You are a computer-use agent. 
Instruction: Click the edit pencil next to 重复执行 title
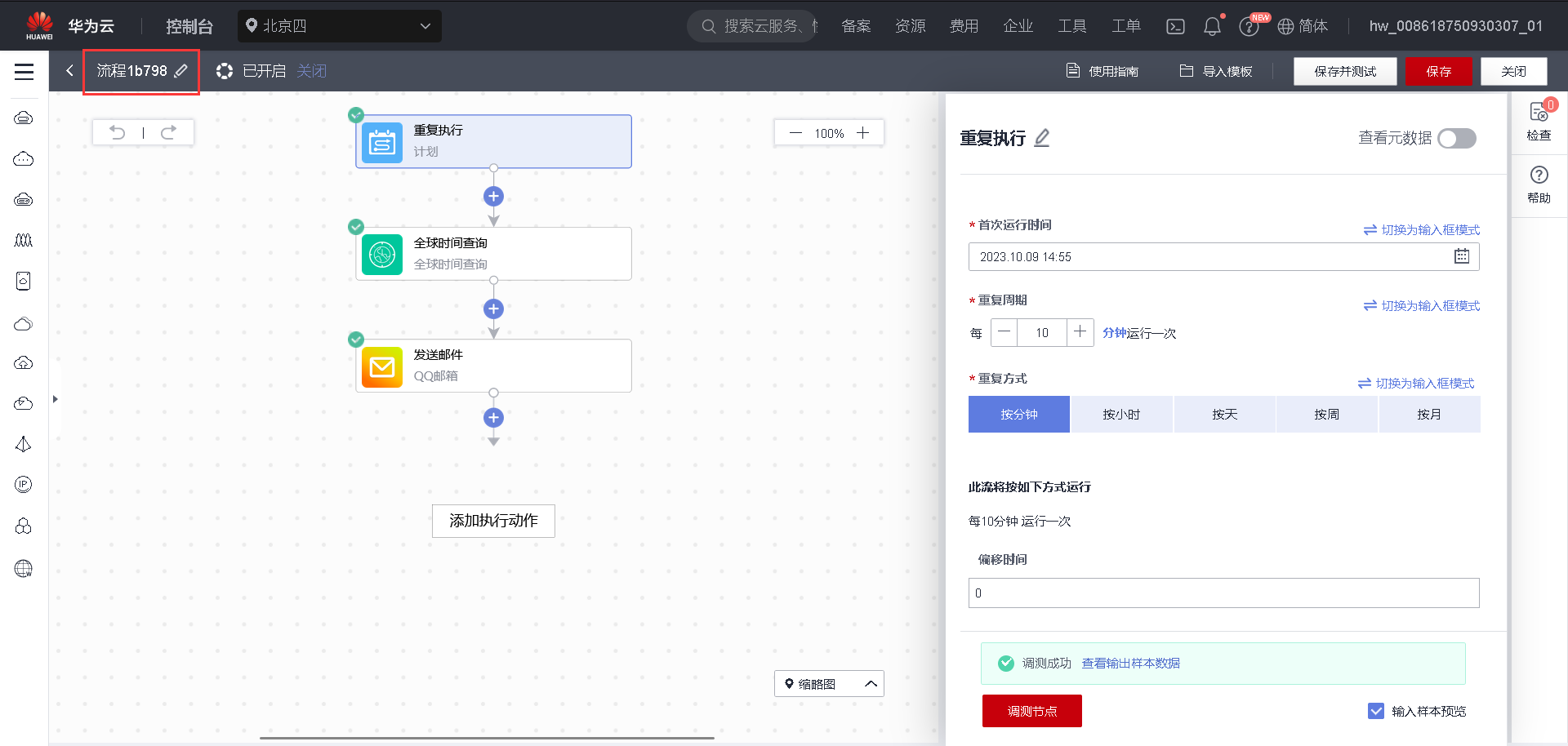[x=1041, y=138]
